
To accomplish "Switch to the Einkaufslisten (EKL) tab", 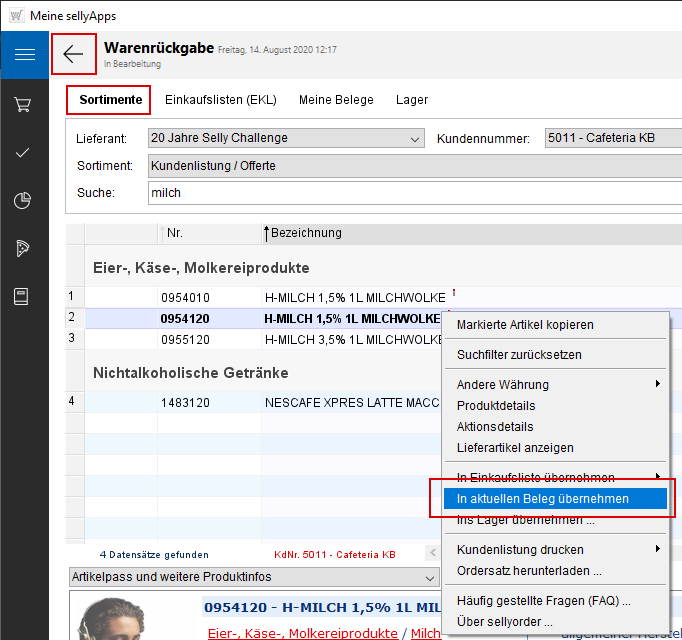I will [x=220, y=100].
